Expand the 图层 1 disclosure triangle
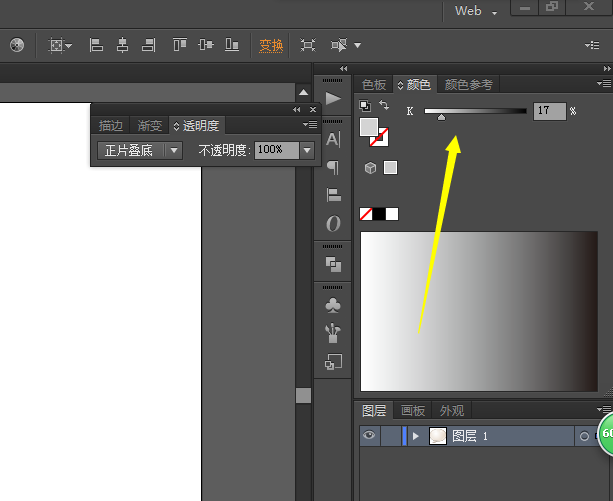613x501 pixels. coord(416,436)
